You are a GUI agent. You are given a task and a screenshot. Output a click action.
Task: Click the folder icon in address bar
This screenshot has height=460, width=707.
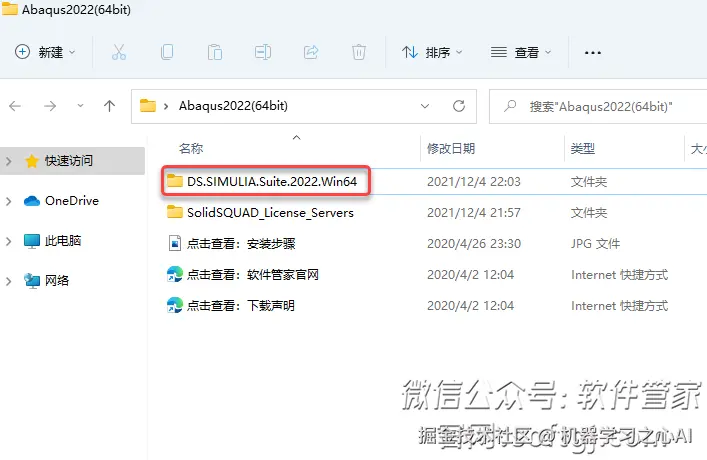(147, 106)
